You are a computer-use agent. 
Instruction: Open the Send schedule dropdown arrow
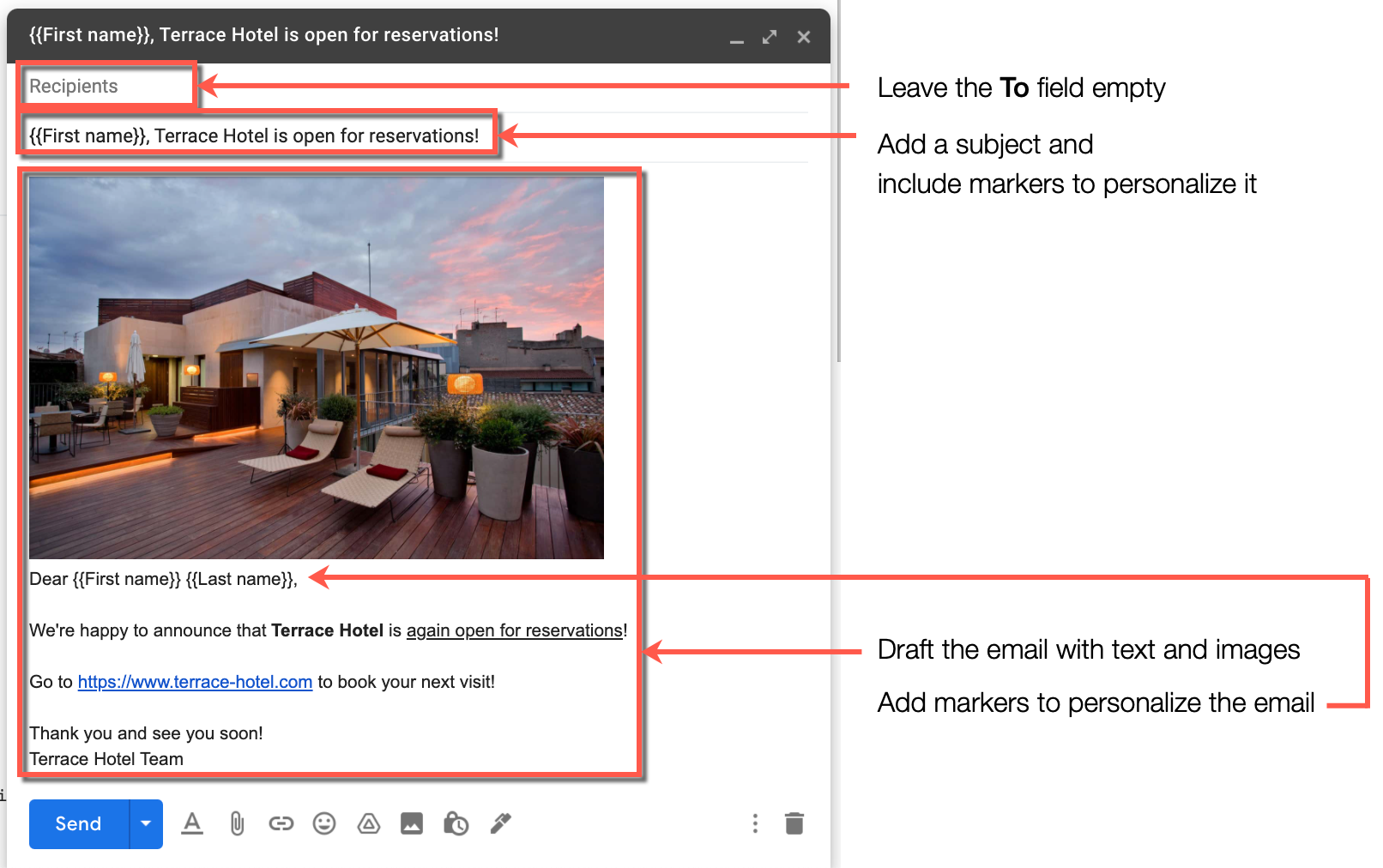point(145,823)
